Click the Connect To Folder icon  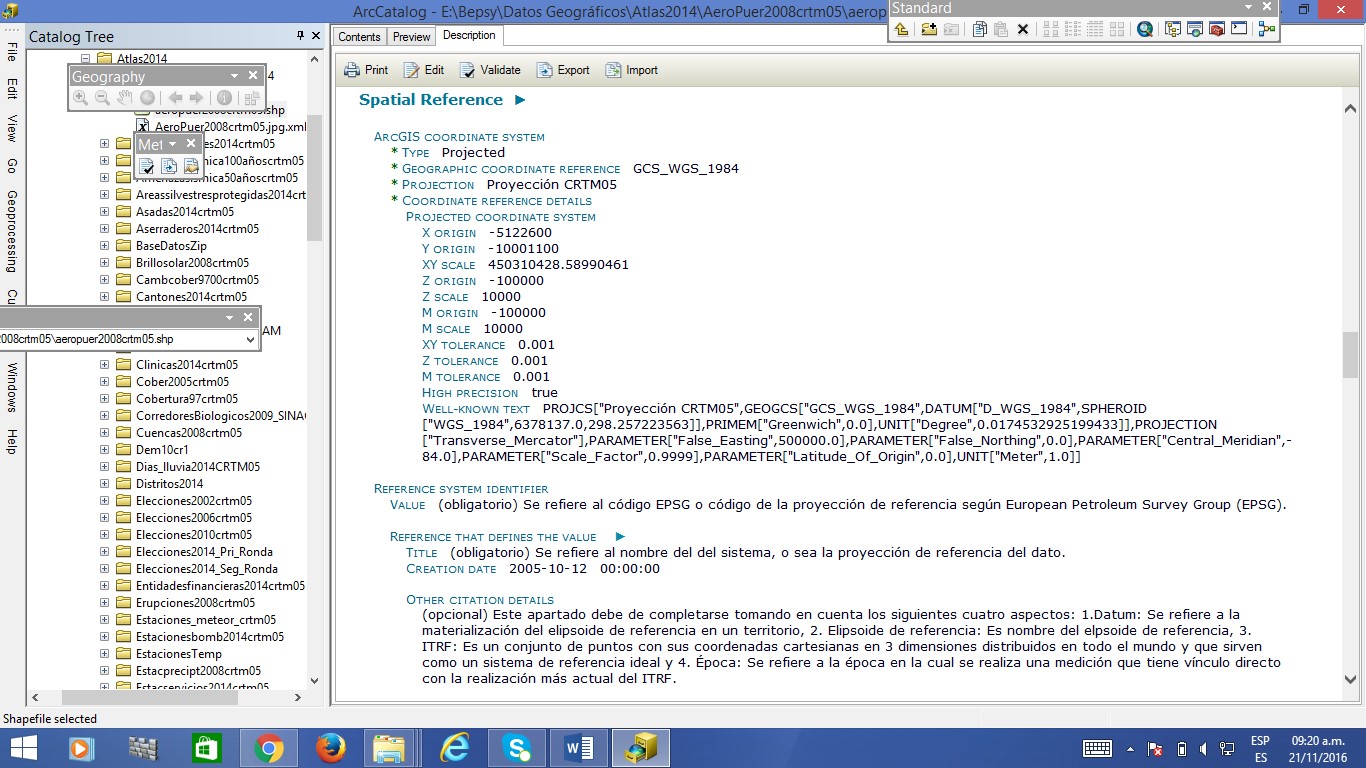(x=929, y=29)
